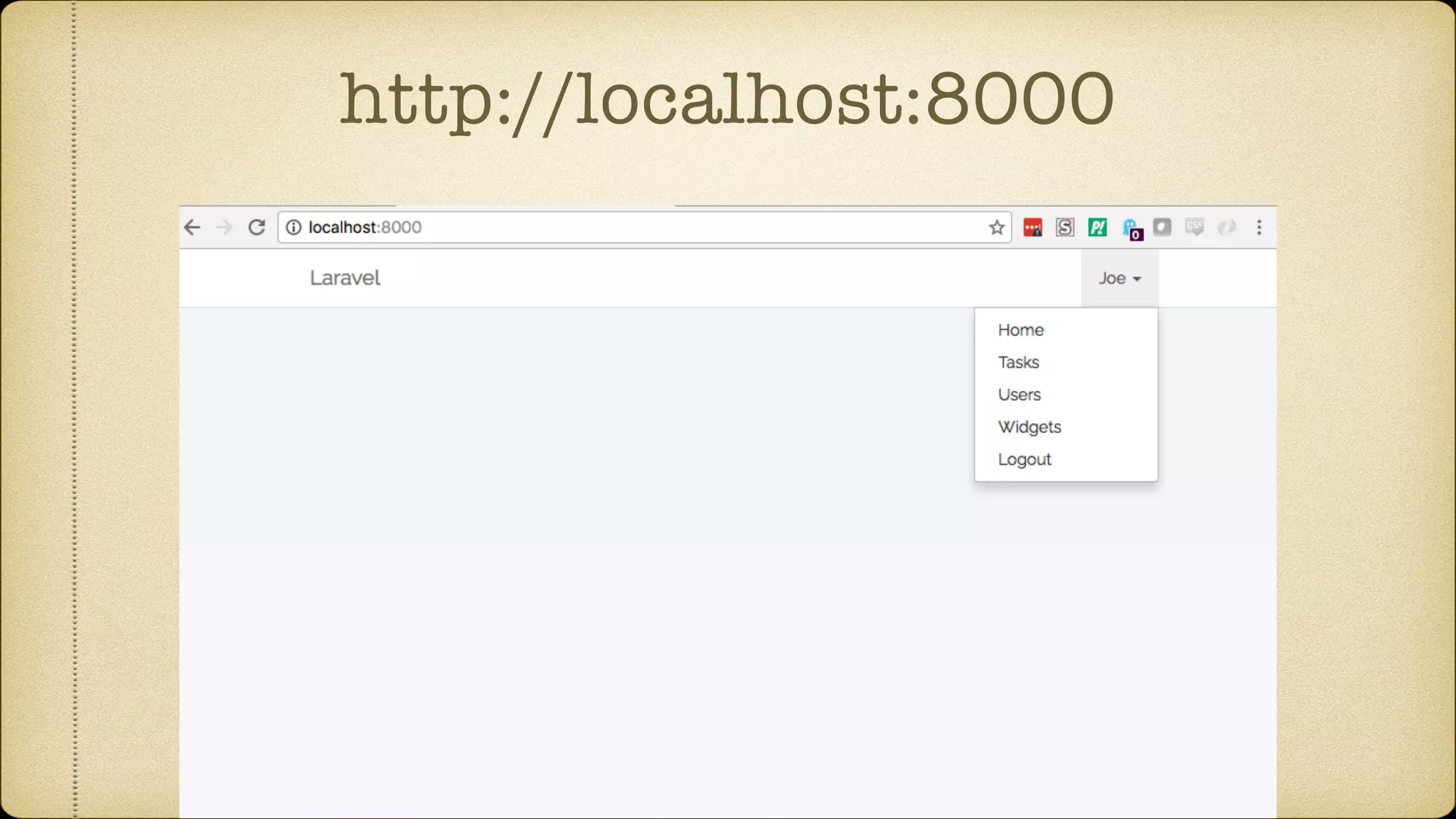
Task: View site information icon in address bar
Action: tap(294, 227)
